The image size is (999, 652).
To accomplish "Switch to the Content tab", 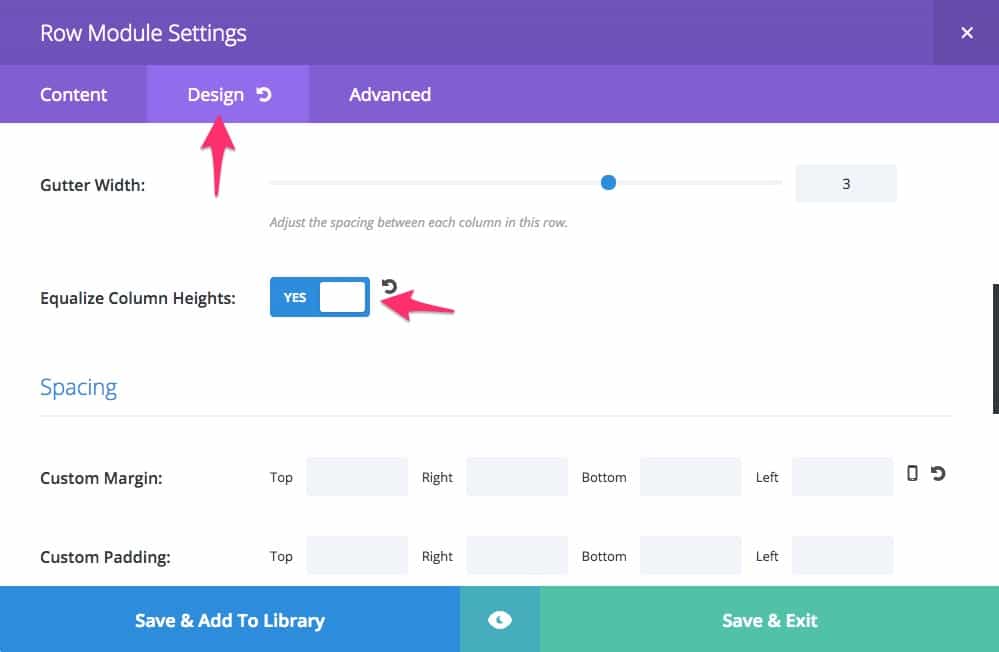I will point(74,95).
